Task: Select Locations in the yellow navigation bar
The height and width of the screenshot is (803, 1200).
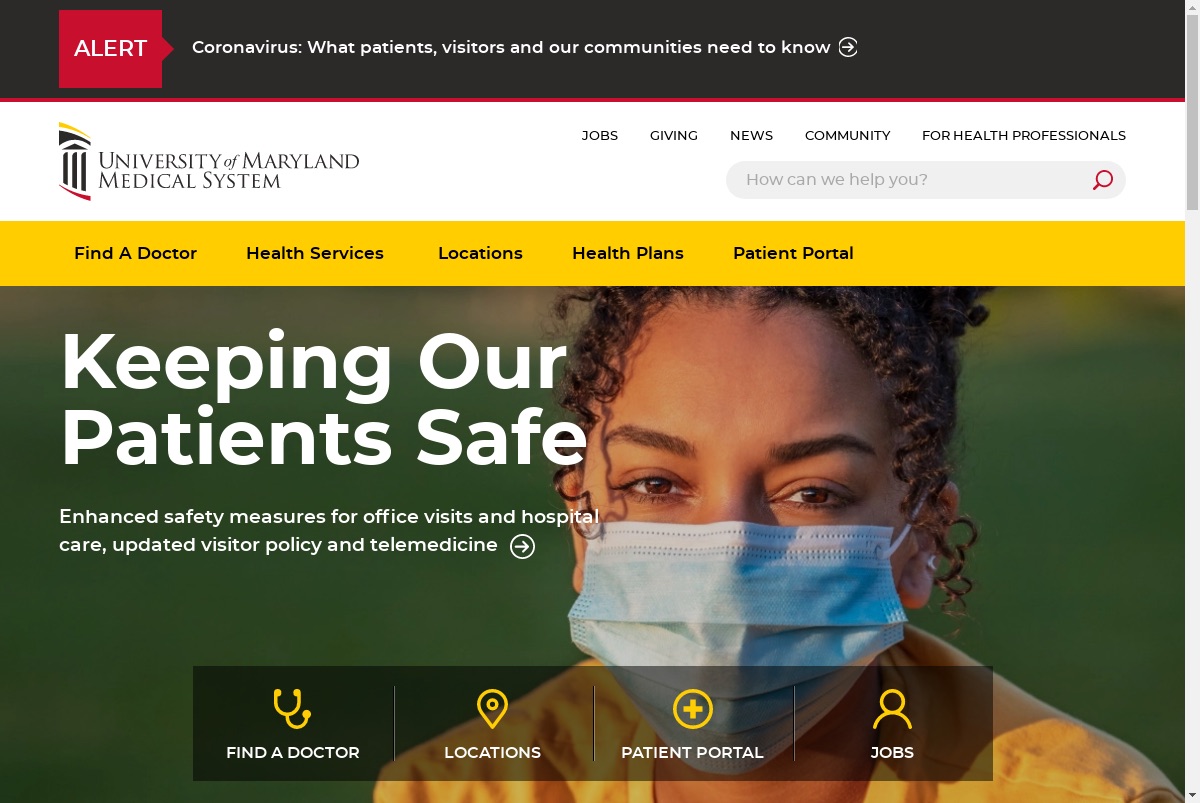Action: (x=480, y=253)
